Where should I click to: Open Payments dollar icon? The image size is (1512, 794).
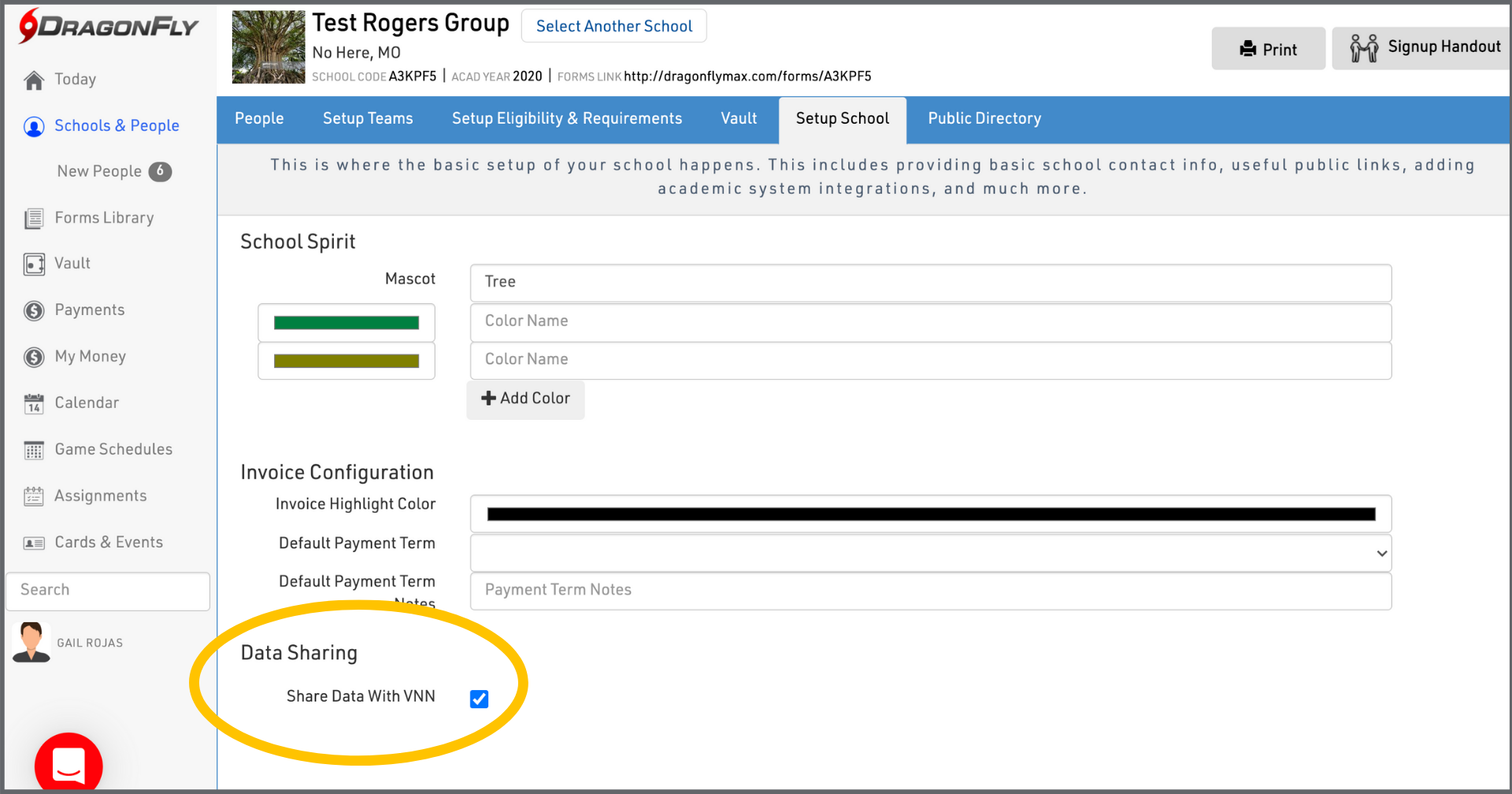tap(34, 311)
